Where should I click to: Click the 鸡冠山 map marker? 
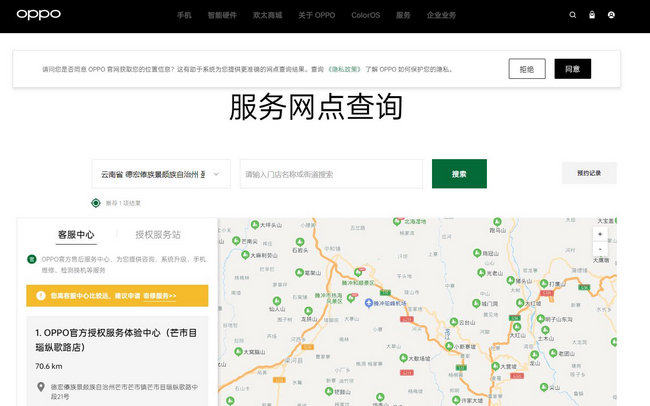(x=477, y=253)
